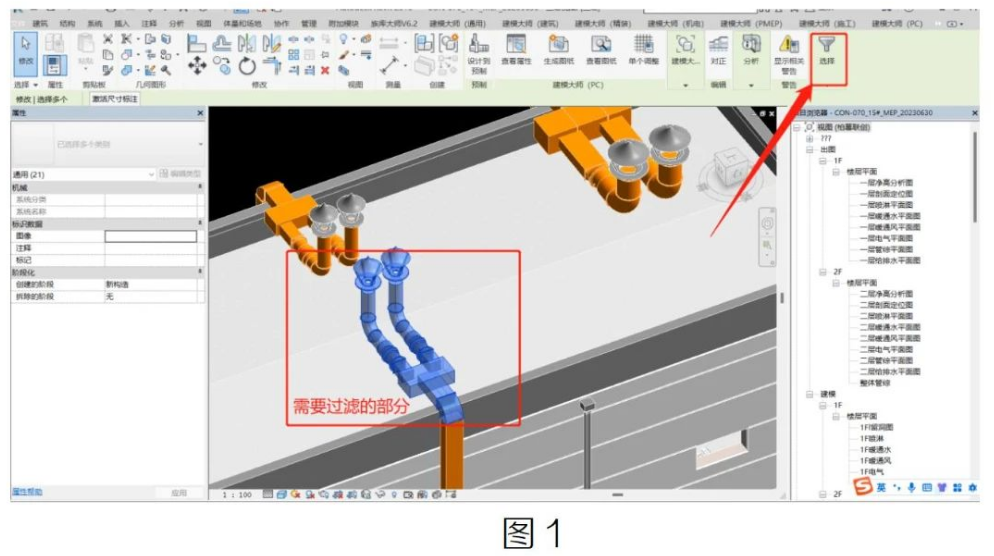Open the 建模大师 (PC) ribbon tab

tap(897, 23)
